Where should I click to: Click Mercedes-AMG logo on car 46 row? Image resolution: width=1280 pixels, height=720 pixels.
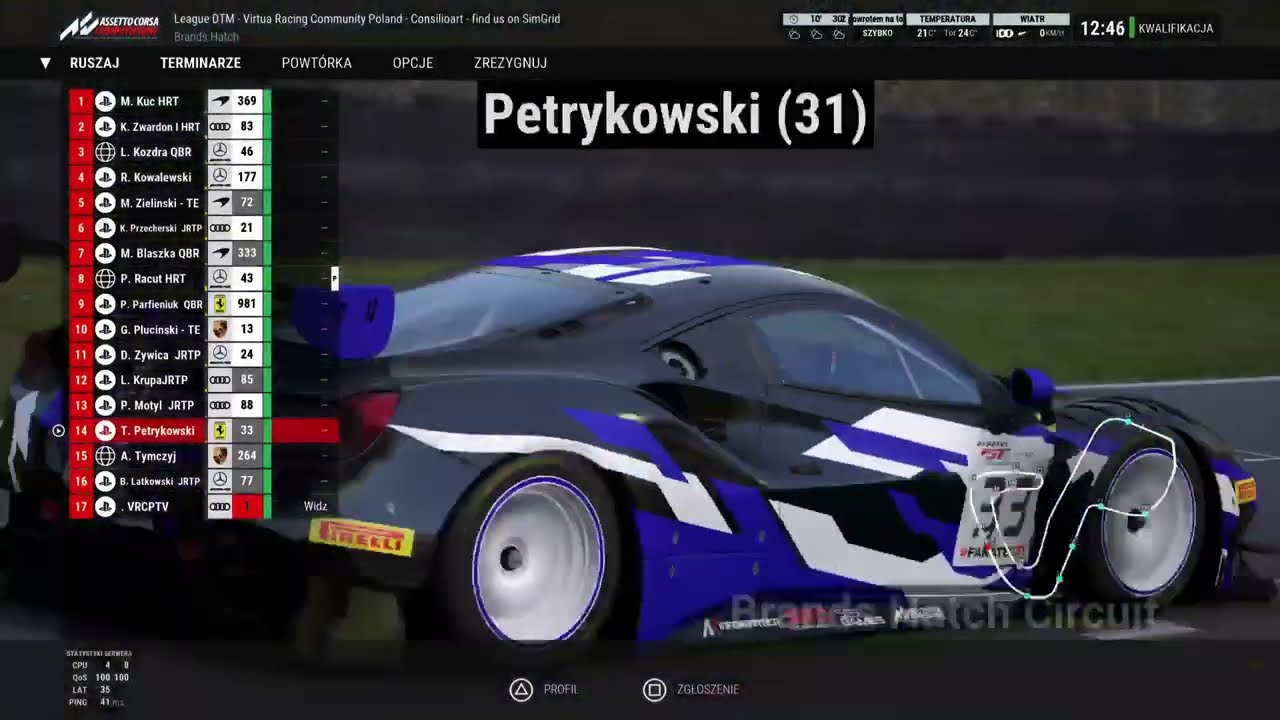pos(220,152)
